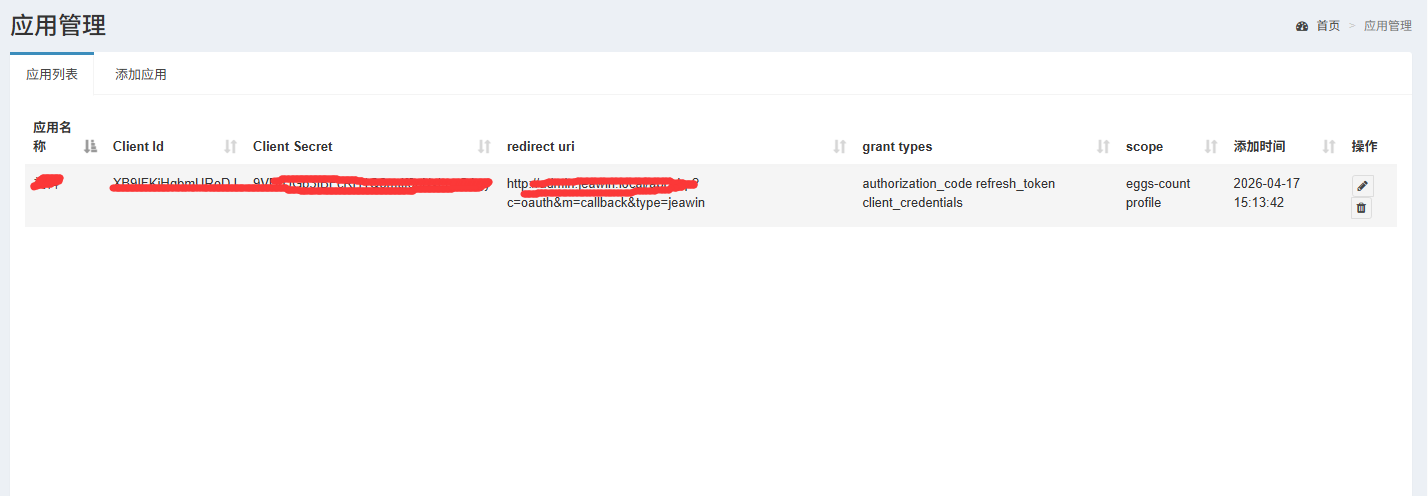Screen dimensions: 1428x496
Task: Open the 添加应用 tab
Action: pos(141,74)
